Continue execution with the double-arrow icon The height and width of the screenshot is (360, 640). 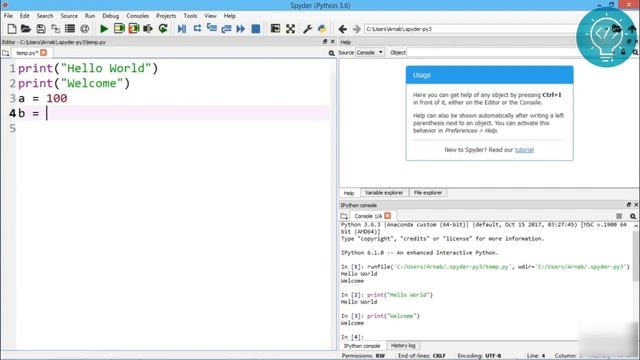[241, 29]
